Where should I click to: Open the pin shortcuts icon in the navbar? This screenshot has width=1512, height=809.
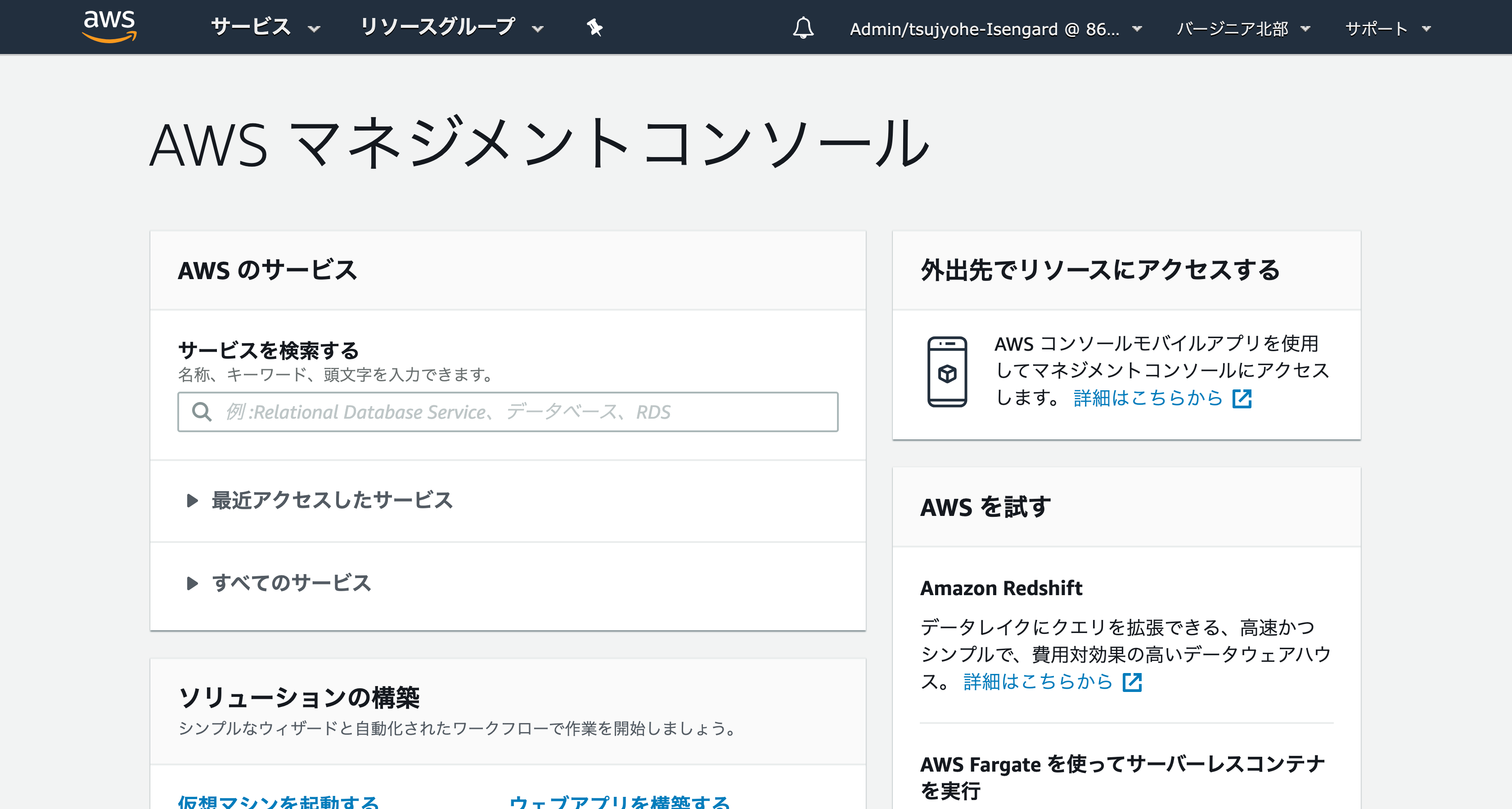pyautogui.click(x=594, y=27)
